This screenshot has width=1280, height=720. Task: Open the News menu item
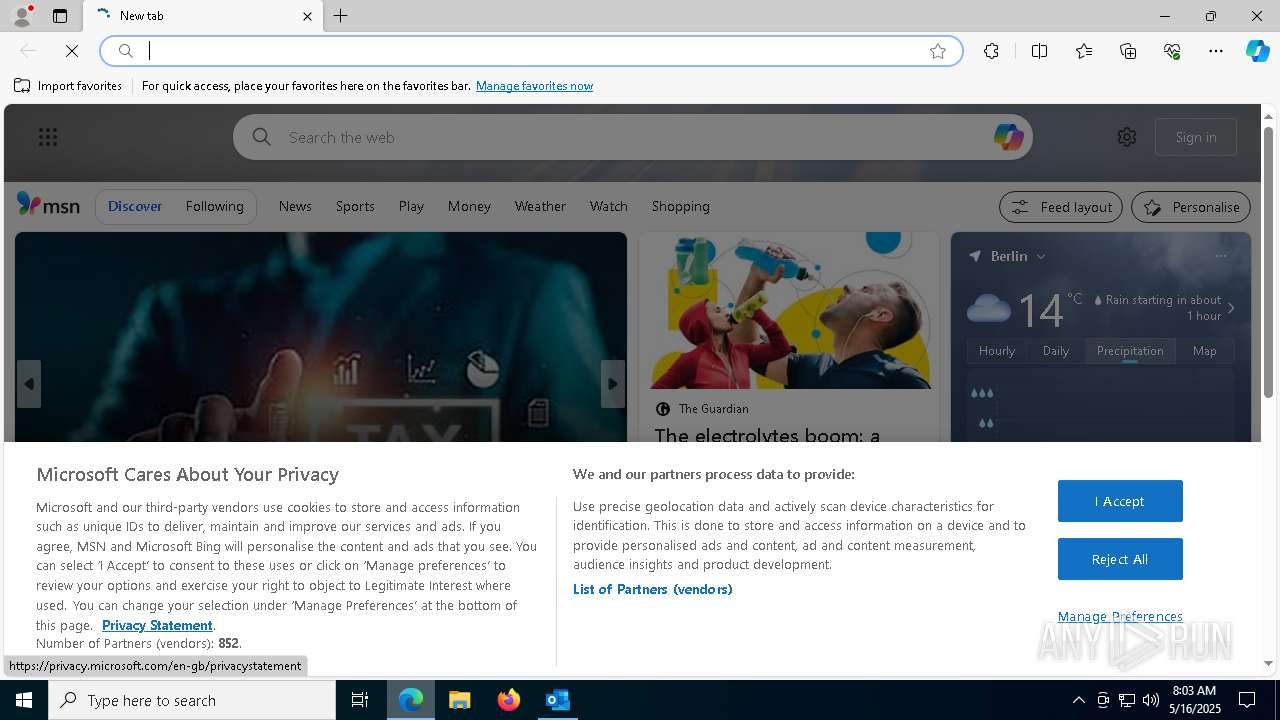pos(295,206)
